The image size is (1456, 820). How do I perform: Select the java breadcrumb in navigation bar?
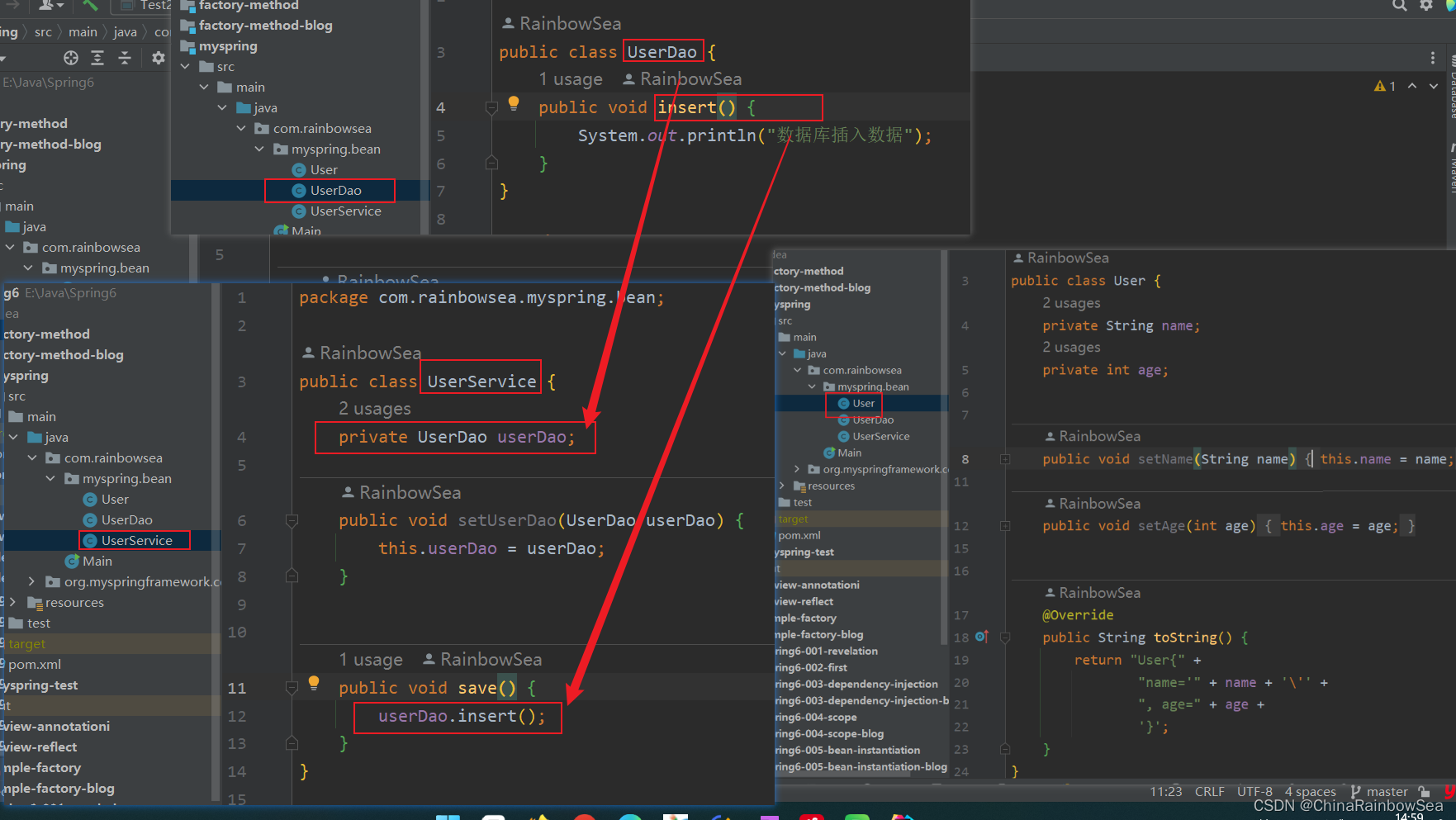(125, 31)
